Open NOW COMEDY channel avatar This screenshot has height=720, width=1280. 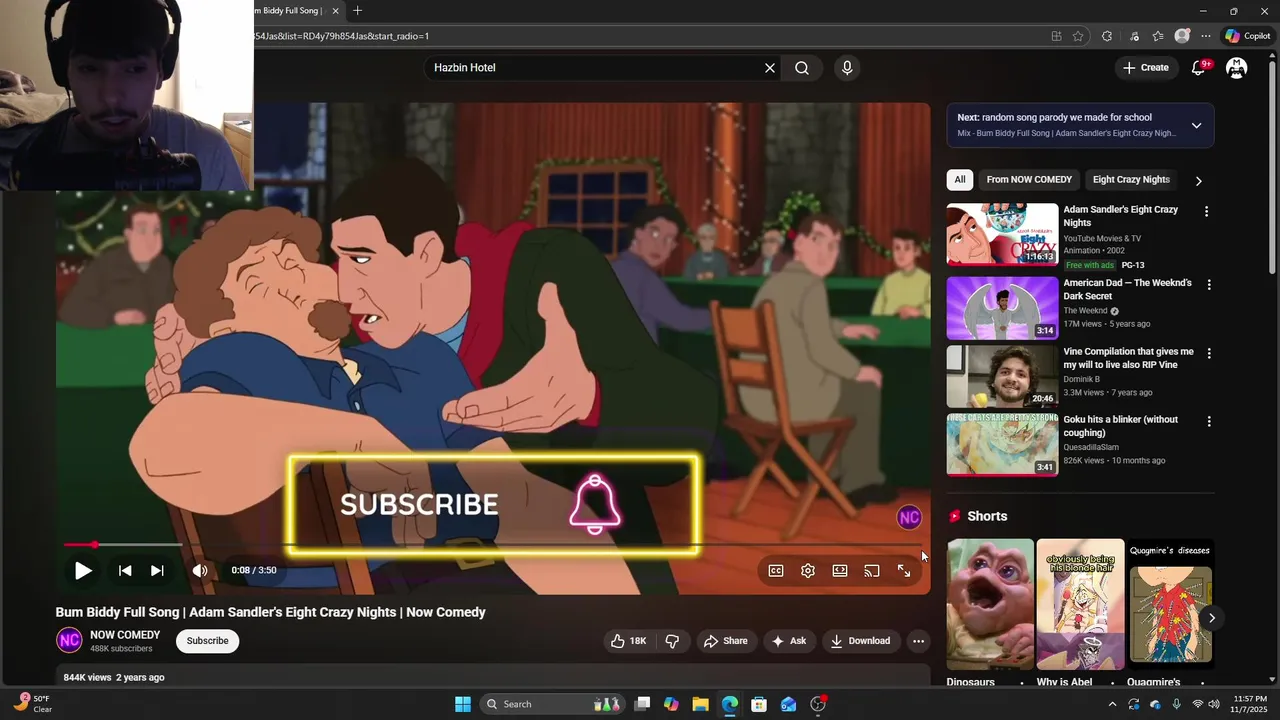[69, 641]
